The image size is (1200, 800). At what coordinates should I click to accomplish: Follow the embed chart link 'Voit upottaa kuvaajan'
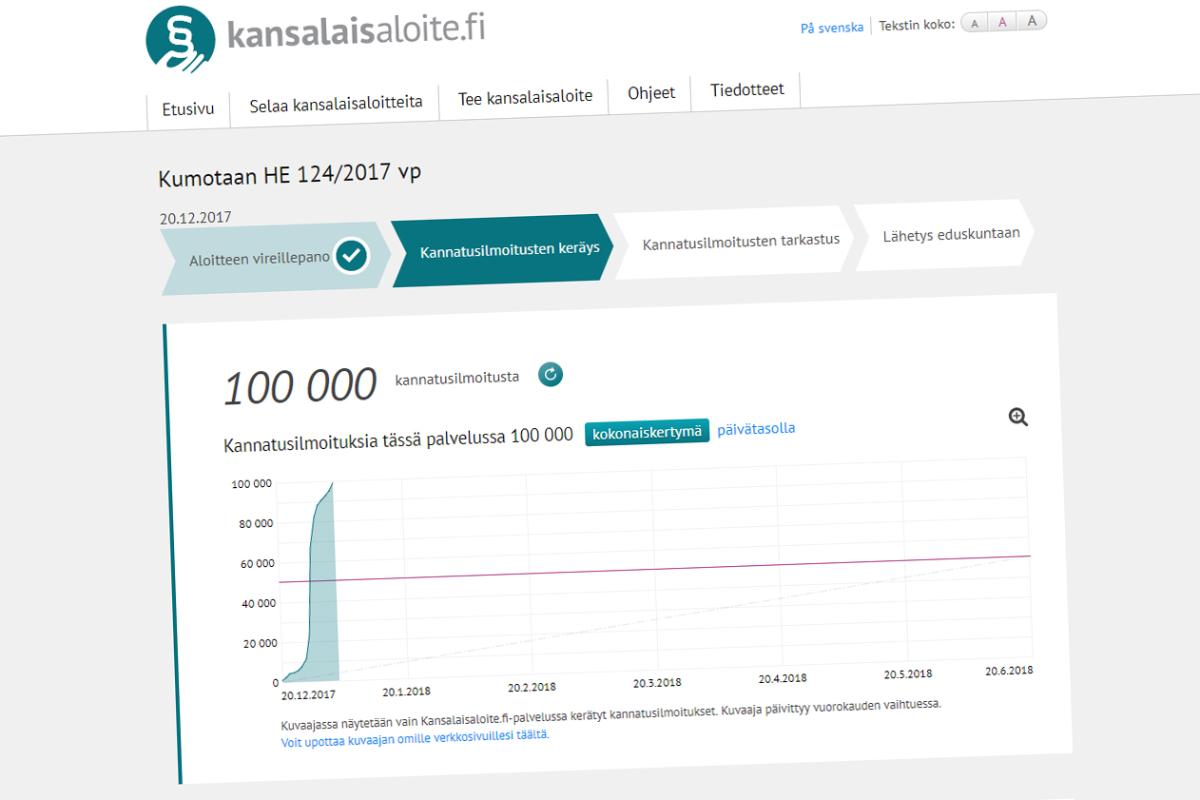pyautogui.click(x=414, y=737)
